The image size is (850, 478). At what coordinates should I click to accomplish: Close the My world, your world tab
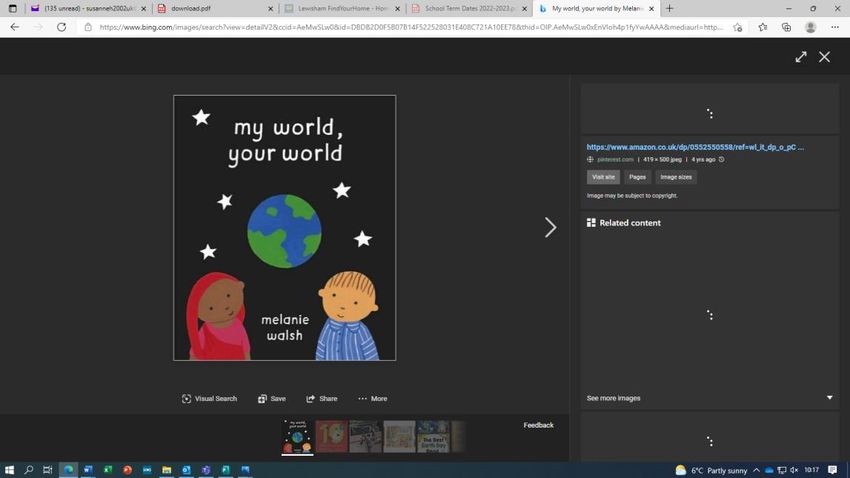(x=651, y=9)
